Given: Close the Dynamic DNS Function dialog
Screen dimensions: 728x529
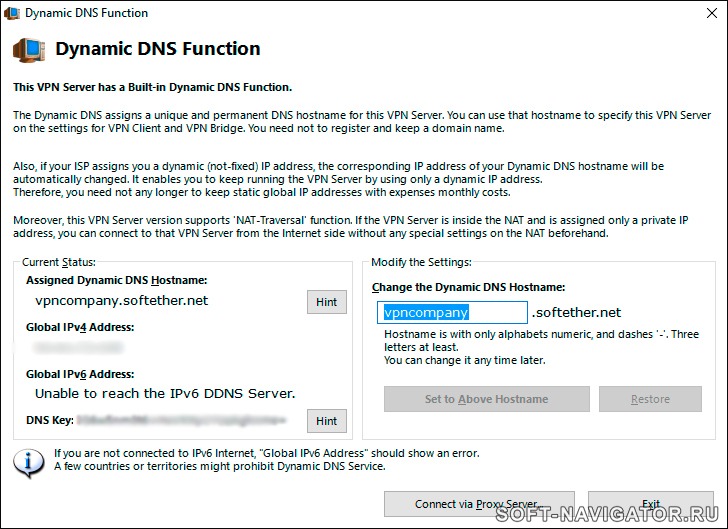Looking at the screenshot, I should tap(711, 13).
